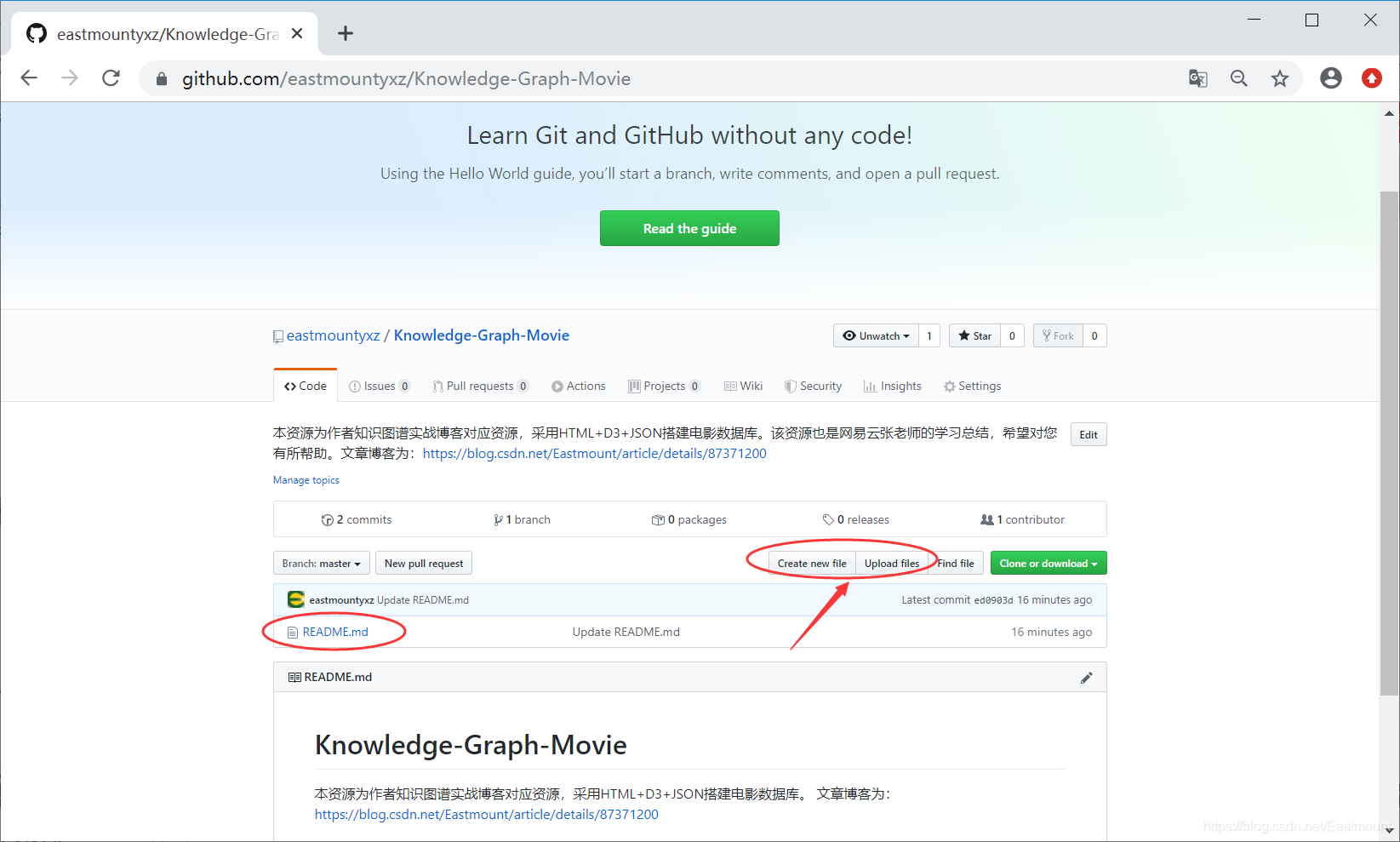Reload the page with refresh icon
1400x842 pixels.
pos(111,78)
